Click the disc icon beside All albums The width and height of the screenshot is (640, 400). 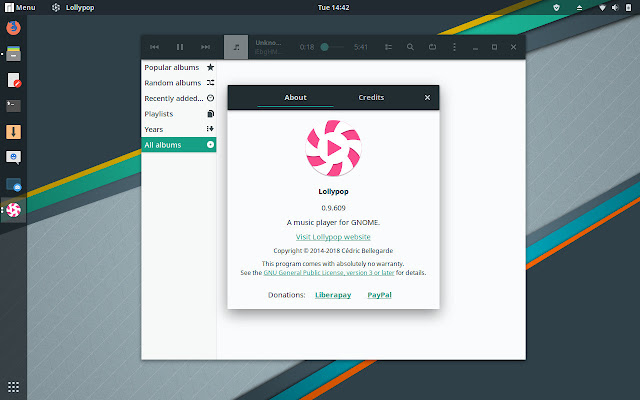click(x=210, y=144)
